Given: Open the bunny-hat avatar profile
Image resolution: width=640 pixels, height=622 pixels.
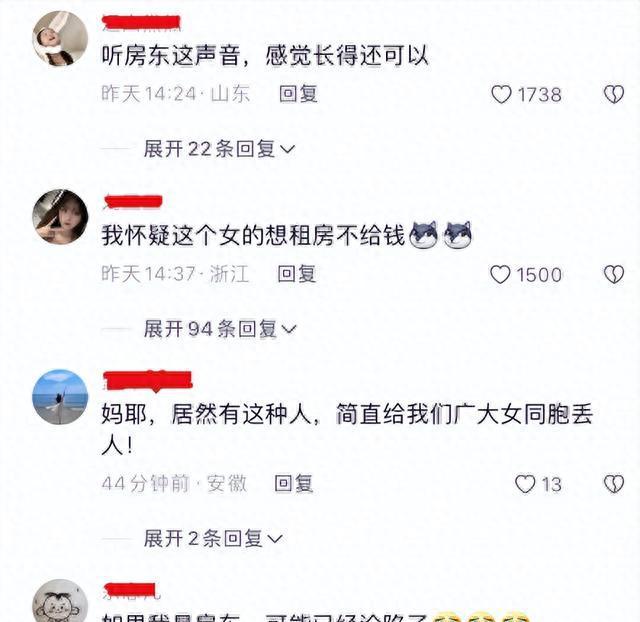Looking at the screenshot, I should click(60, 38).
